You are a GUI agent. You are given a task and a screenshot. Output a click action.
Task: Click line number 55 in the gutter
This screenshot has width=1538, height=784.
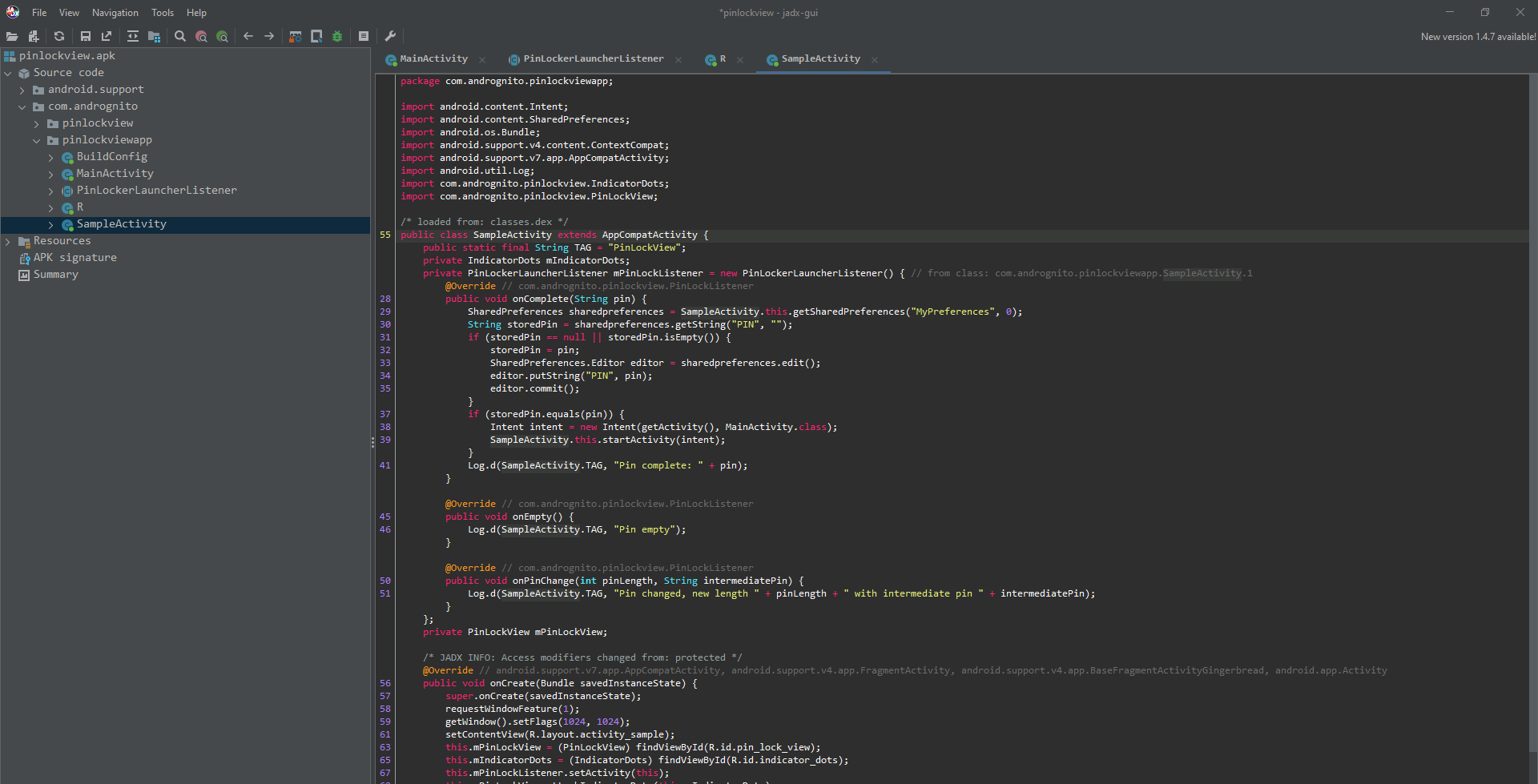385,235
